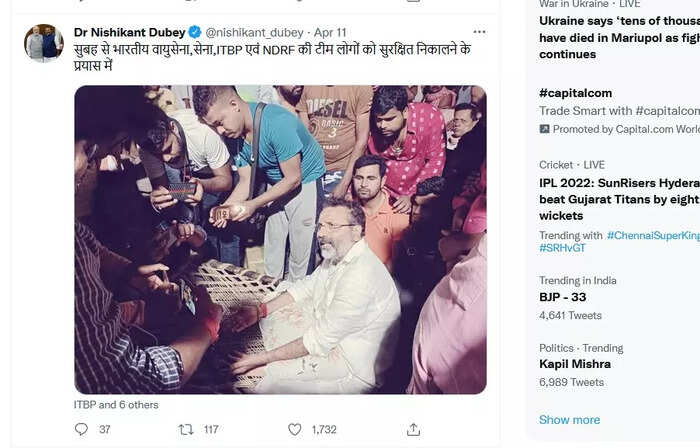Click the blue verified badge icon
The width and height of the screenshot is (700, 448).
(x=195, y=32)
